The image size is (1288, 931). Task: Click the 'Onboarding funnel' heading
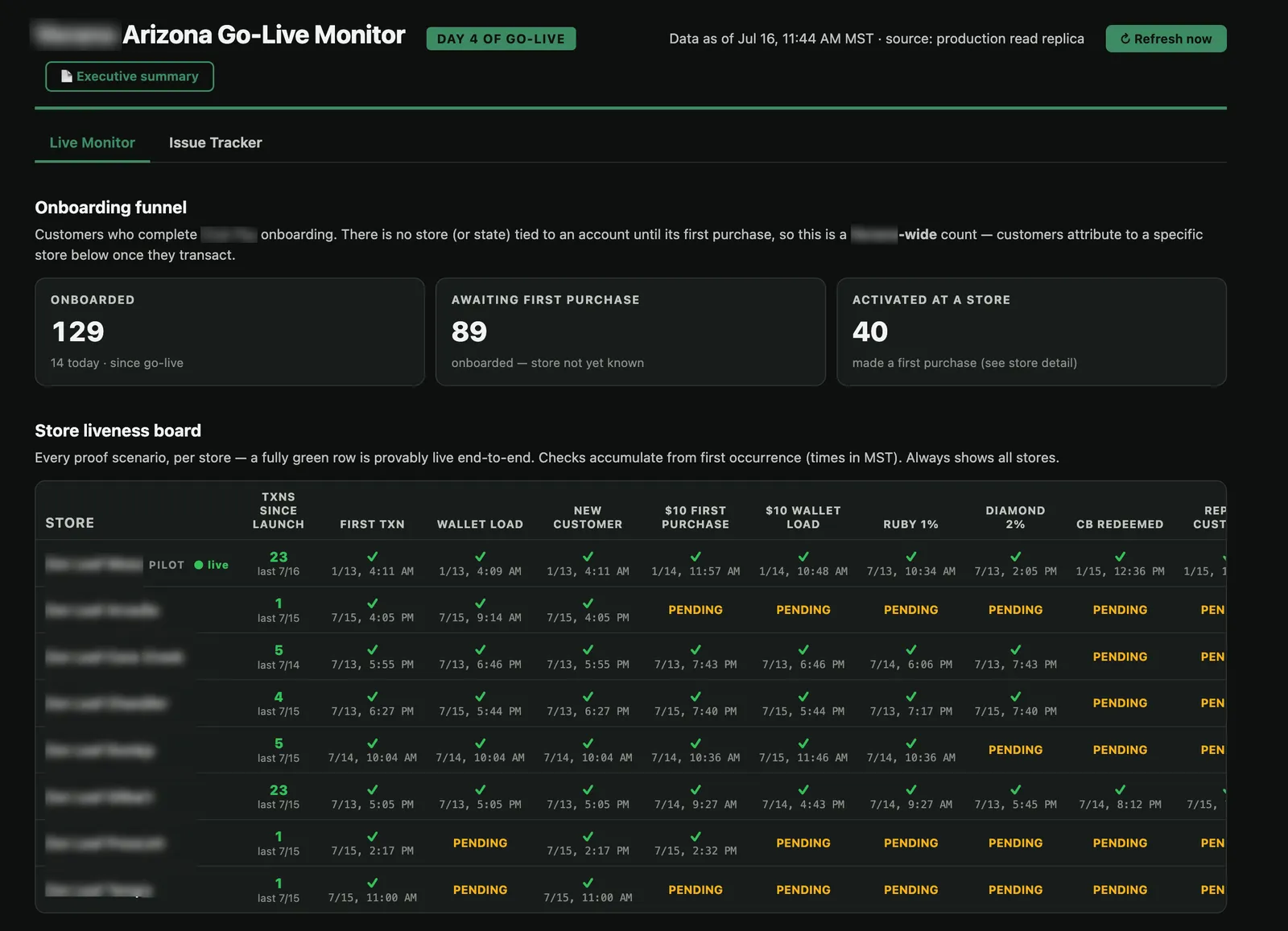(x=110, y=208)
